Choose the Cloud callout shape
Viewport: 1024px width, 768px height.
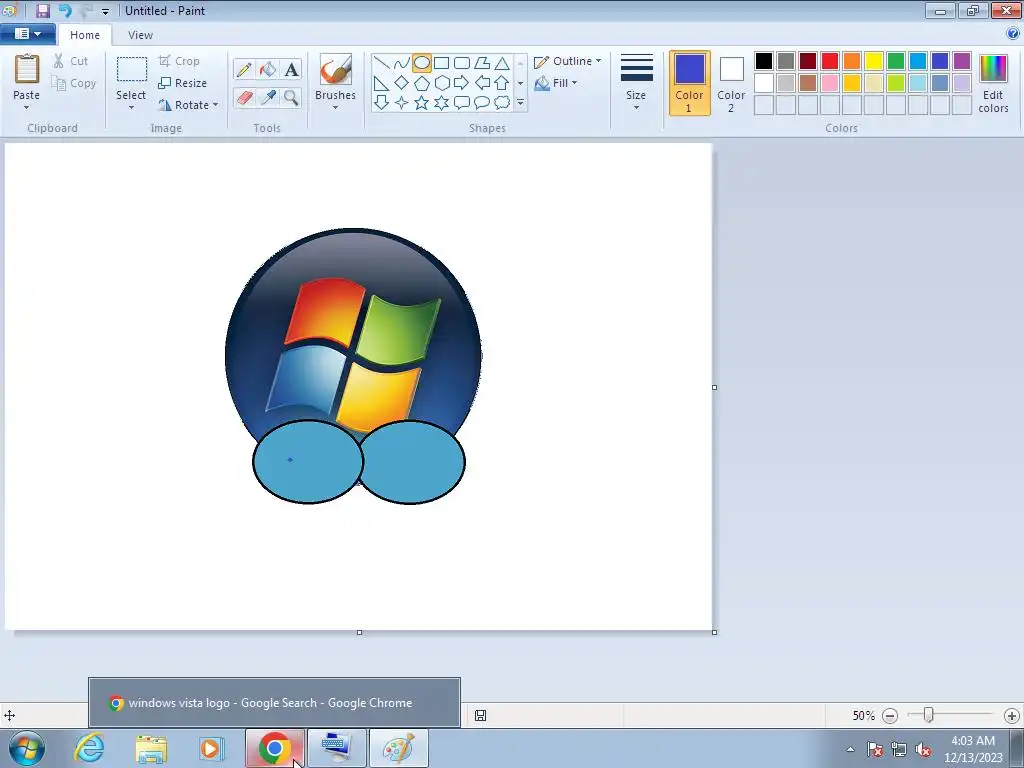[x=502, y=103]
